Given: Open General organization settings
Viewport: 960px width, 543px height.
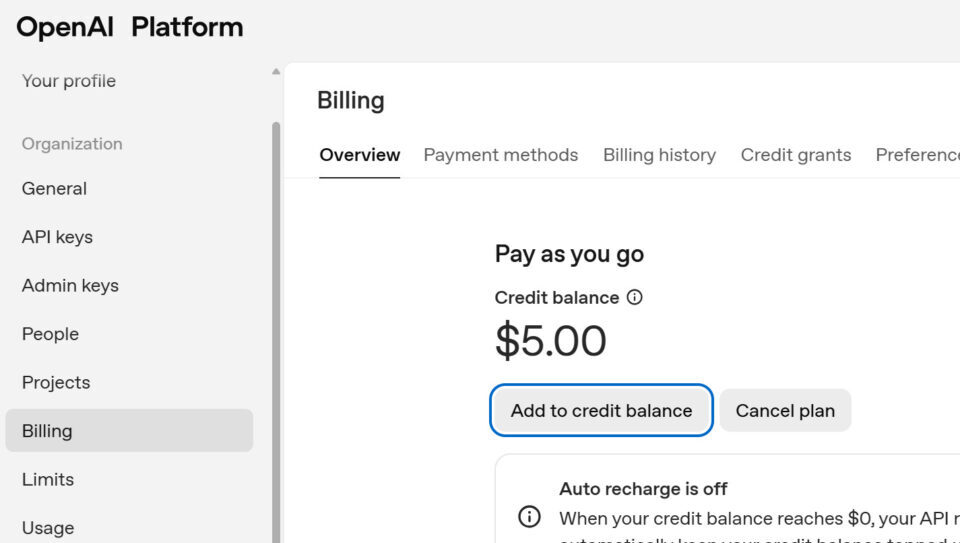Looking at the screenshot, I should pos(54,188).
